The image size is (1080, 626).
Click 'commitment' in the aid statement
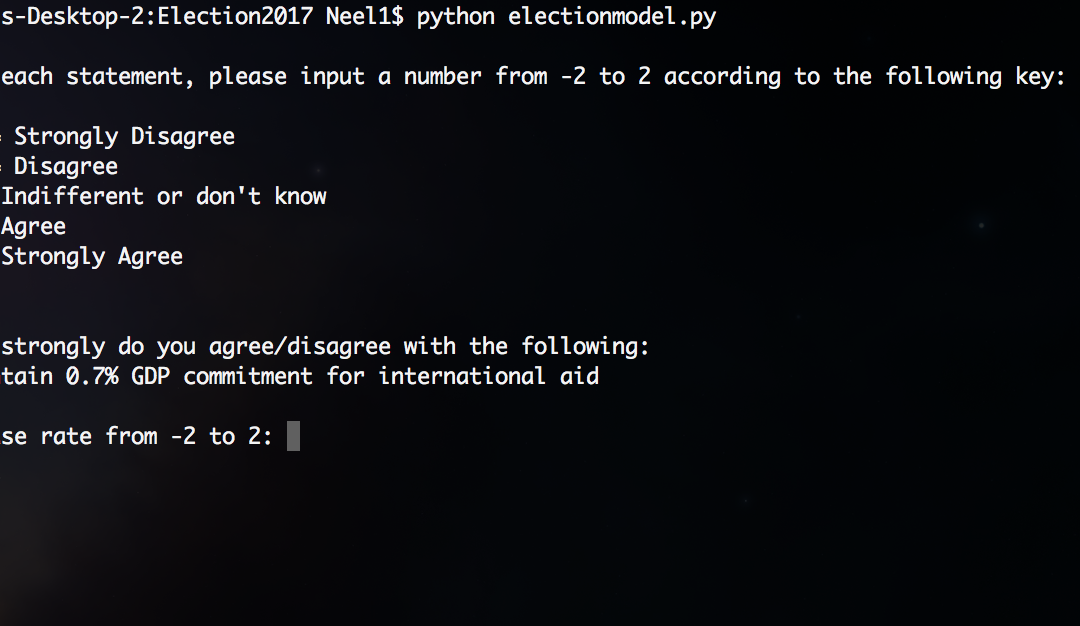coord(248,377)
